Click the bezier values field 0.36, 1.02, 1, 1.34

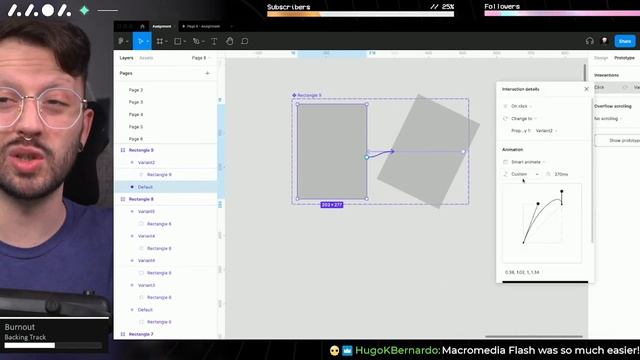click(x=522, y=272)
